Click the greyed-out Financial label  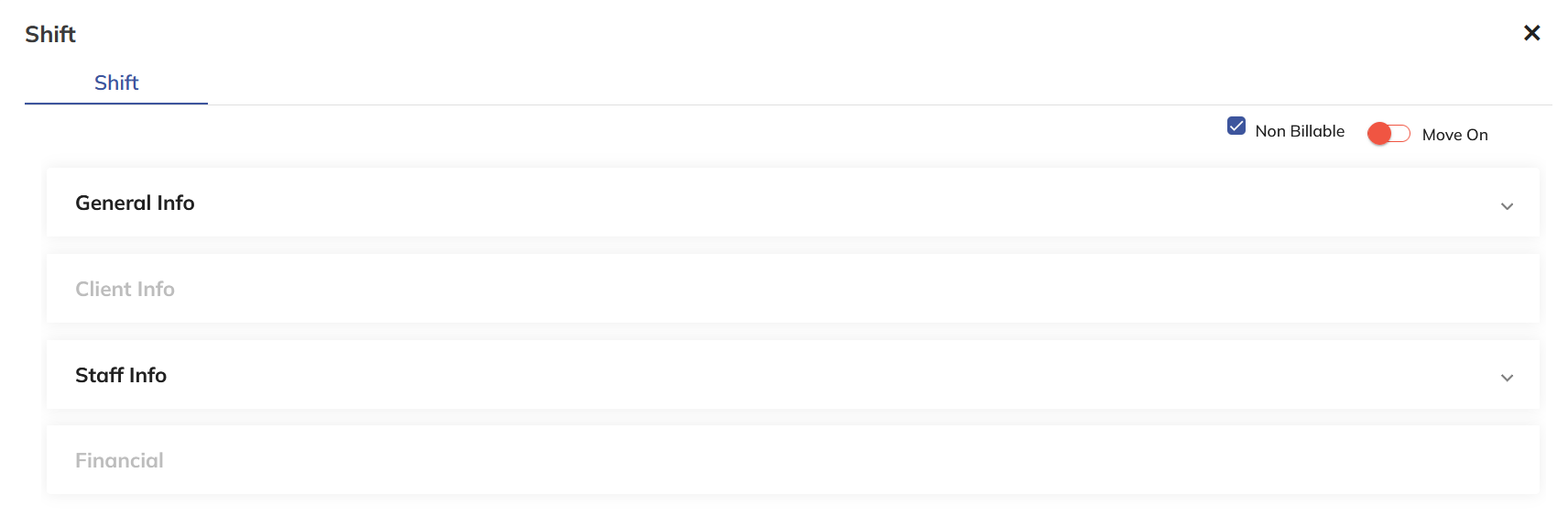pyautogui.click(x=119, y=460)
